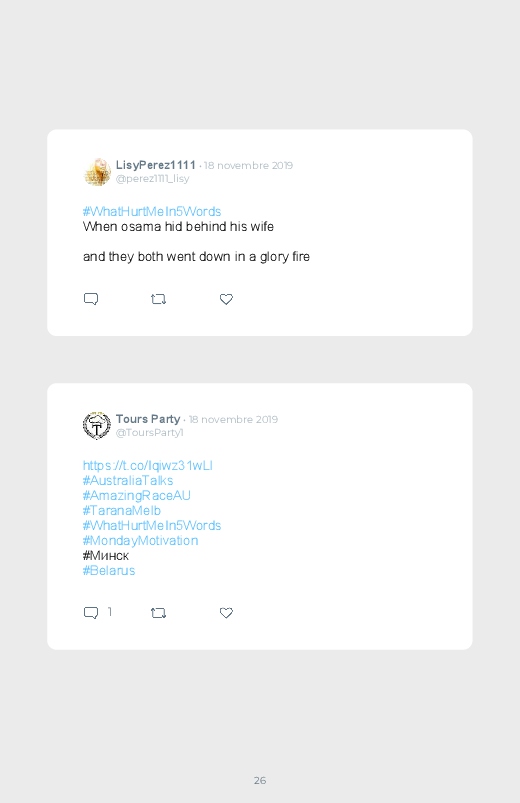This screenshot has width=520, height=803.
Task: Open hashtag #AmazingRaceAU
Action: (136, 496)
